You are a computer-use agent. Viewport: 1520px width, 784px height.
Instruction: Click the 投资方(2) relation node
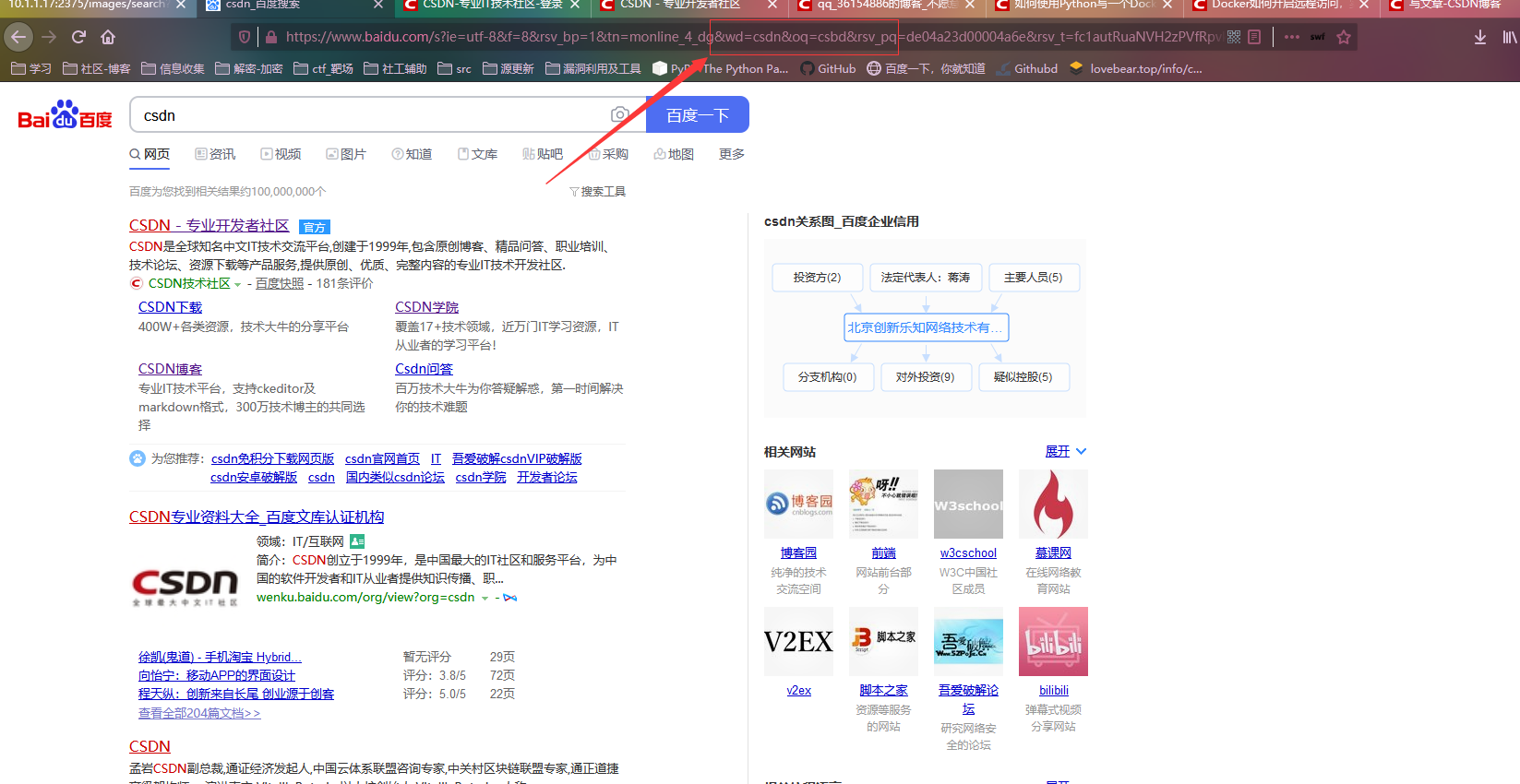[x=818, y=278]
